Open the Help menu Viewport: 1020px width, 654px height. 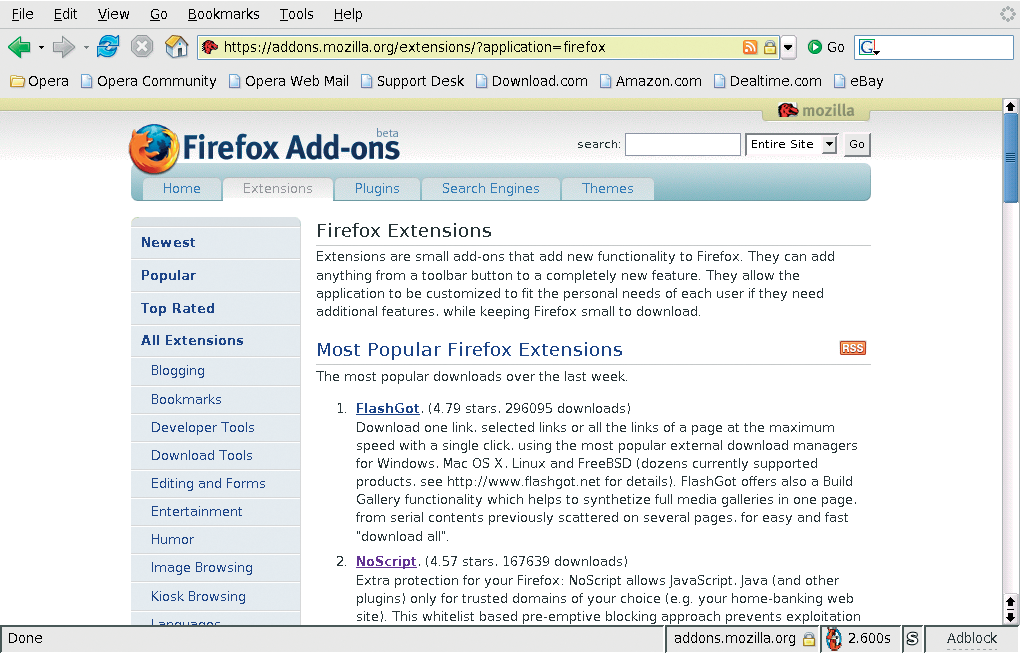coord(348,14)
